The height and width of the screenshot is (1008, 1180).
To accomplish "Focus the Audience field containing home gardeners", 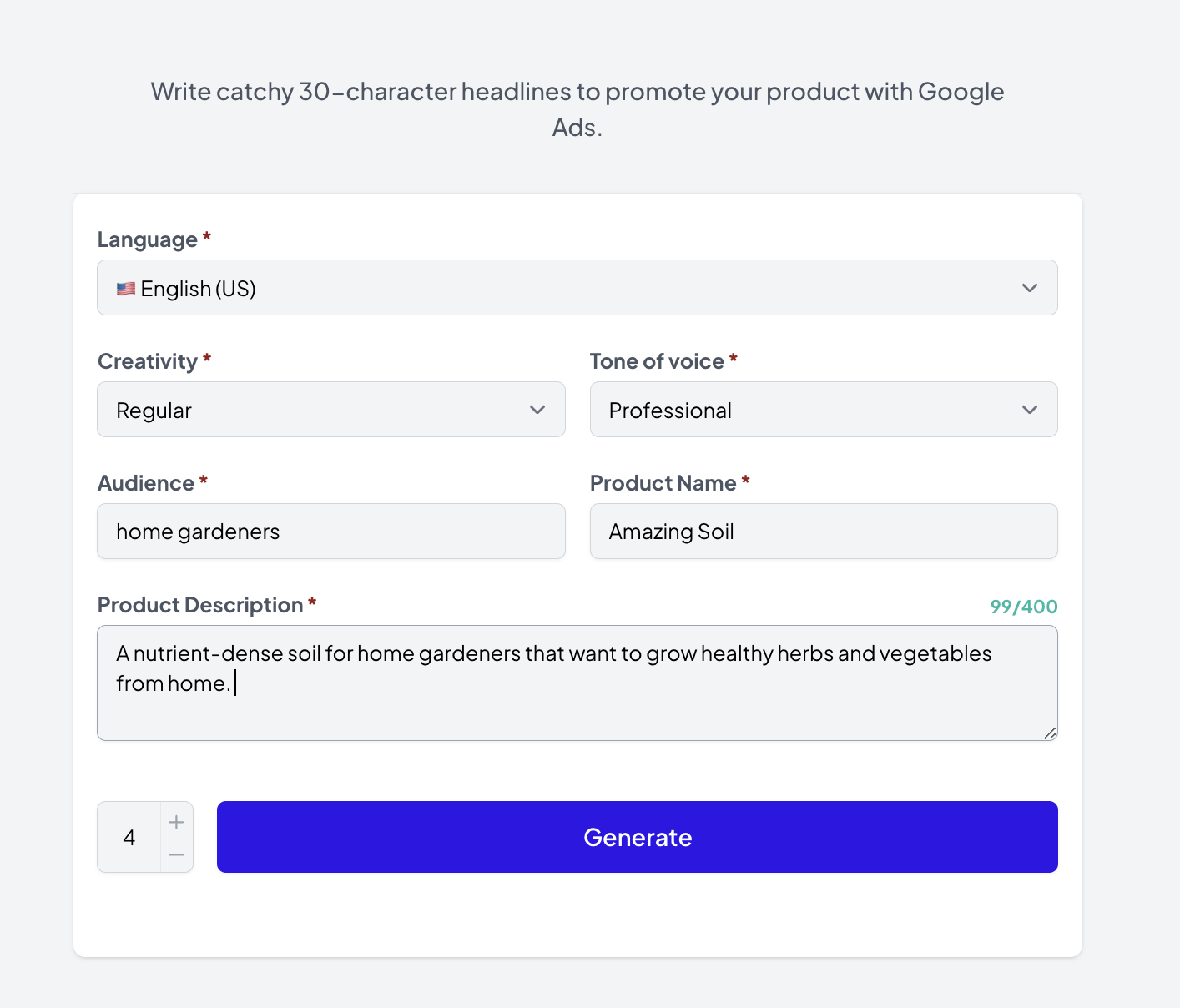I will click(330, 532).
